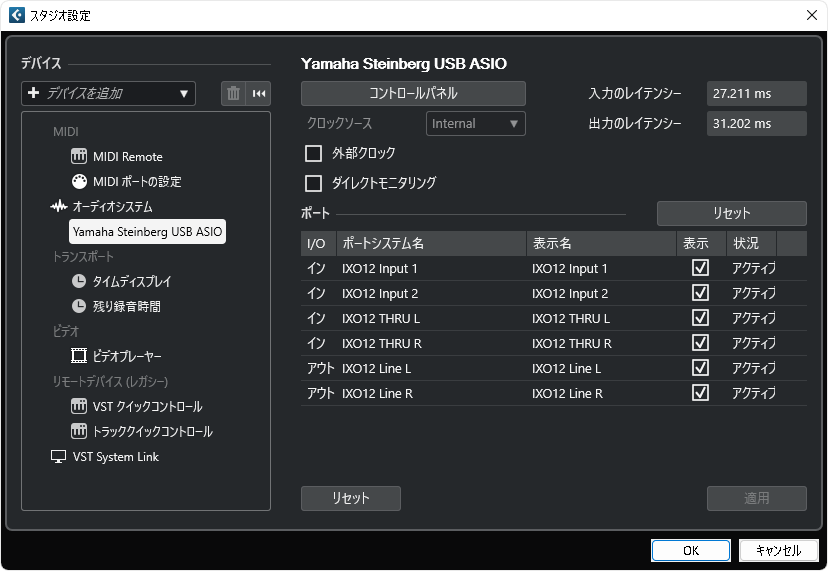Screen dimensions: 828x571
Task: Uncheck visibility for IXO12 Line R
Action: pos(700,393)
